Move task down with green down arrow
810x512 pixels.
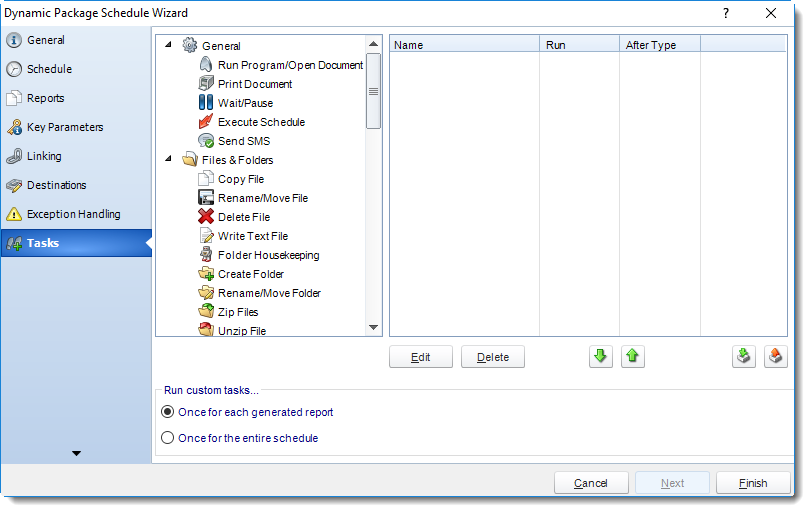601,356
